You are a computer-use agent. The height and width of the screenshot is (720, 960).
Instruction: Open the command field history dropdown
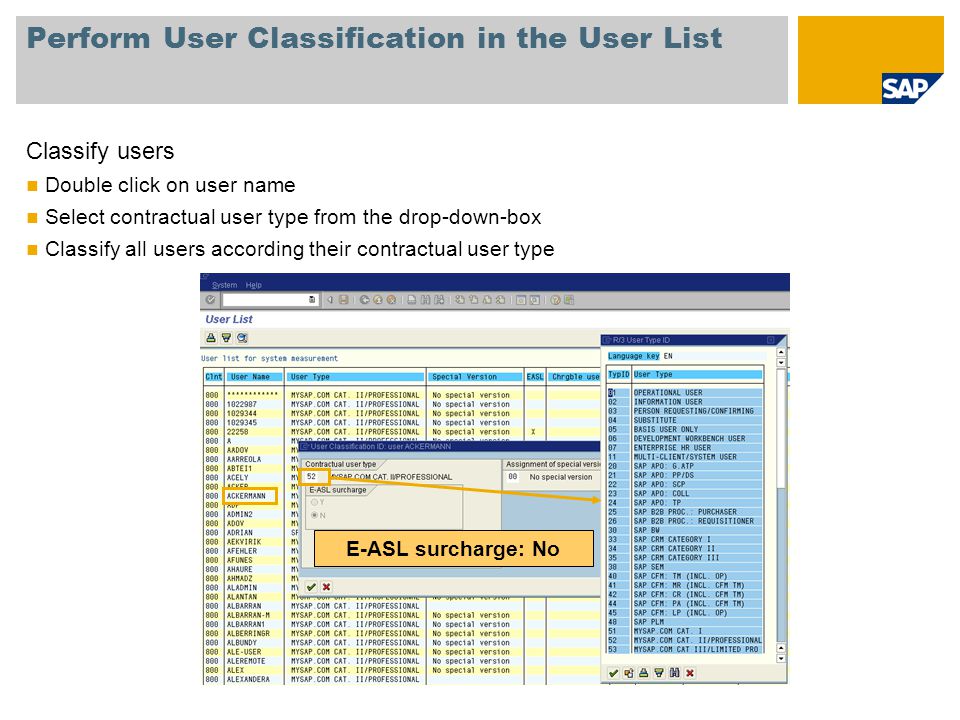[312, 300]
